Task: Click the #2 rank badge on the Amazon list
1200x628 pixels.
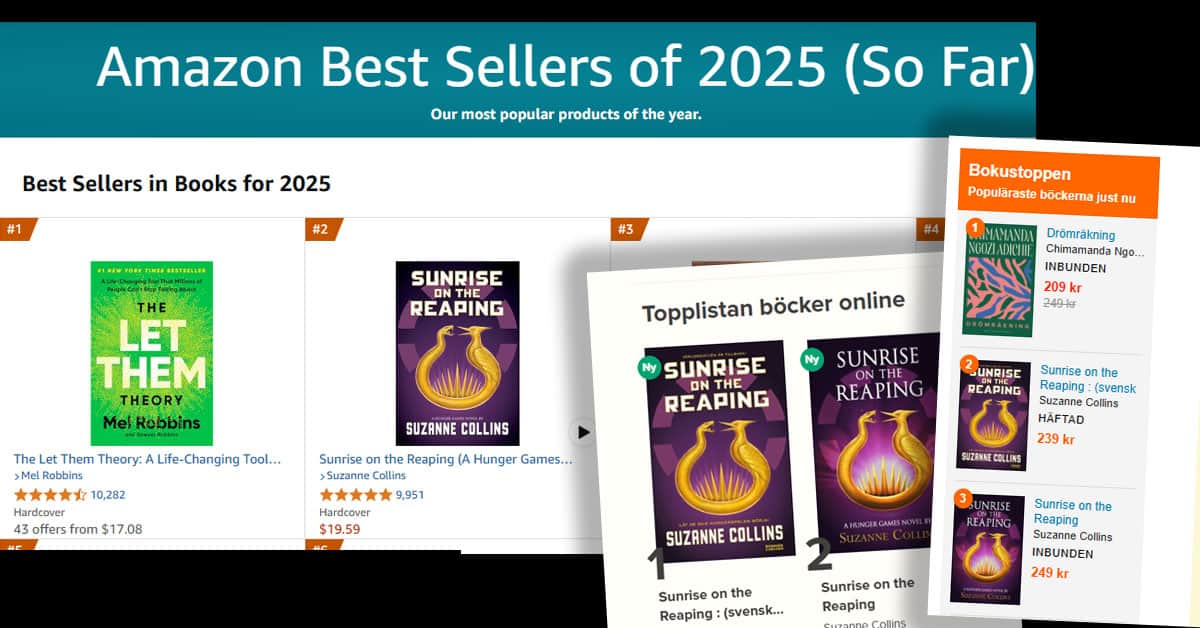Action: [323, 230]
